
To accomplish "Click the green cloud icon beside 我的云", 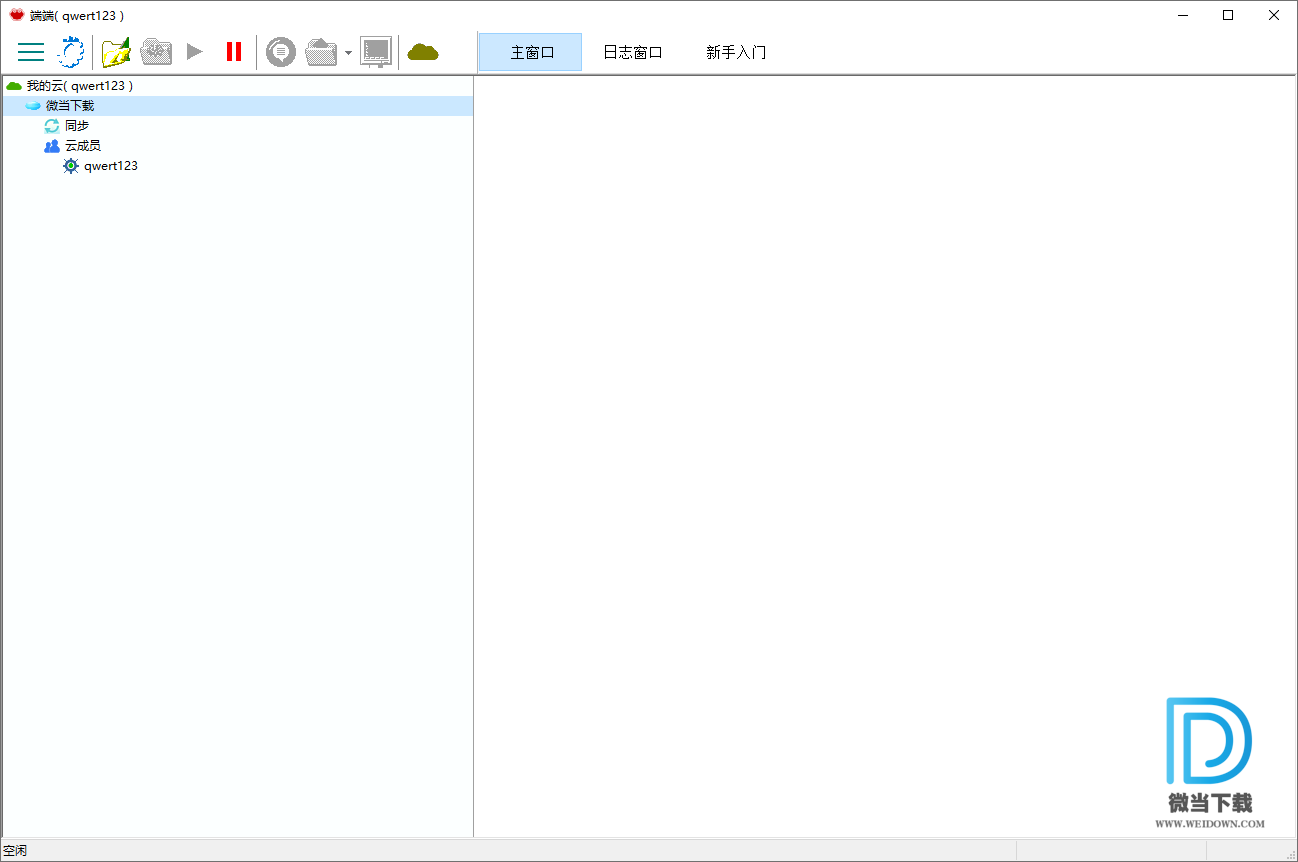I will 14,86.
